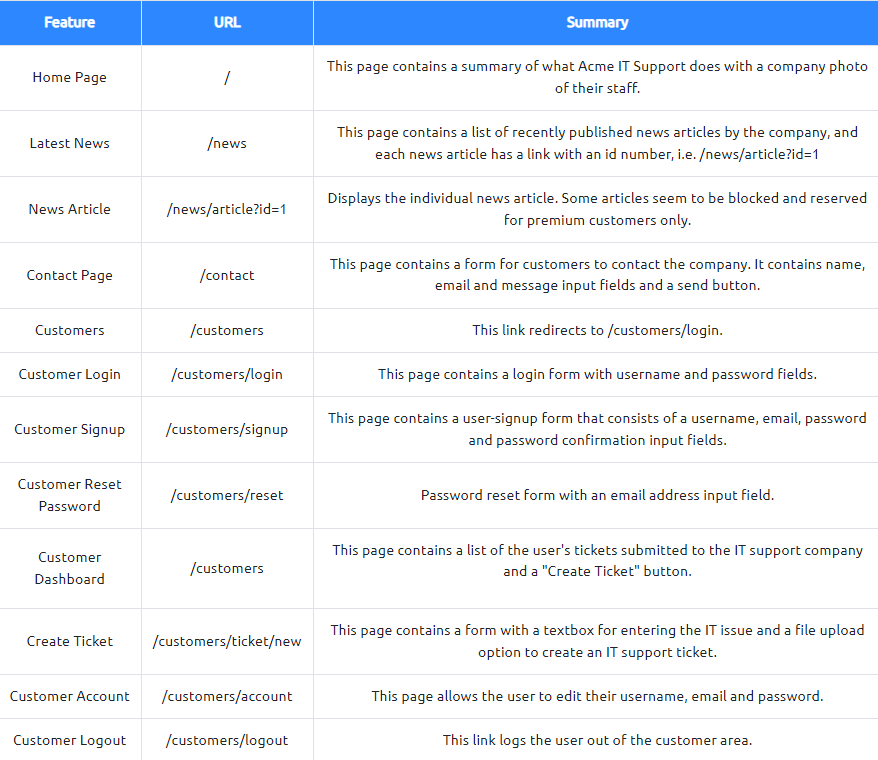Select the Create Ticket feature cell
The height and width of the screenshot is (760, 878).
coord(69,641)
